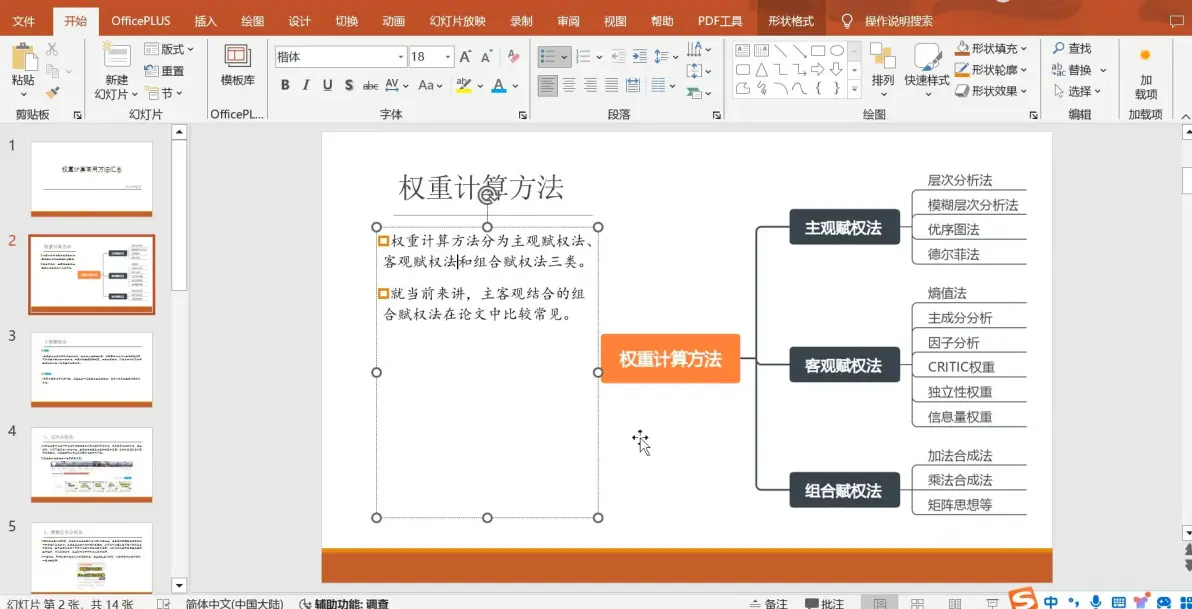This screenshot has height=609, width=1192.
Task: Open the 模板库 template library
Action: (237, 65)
